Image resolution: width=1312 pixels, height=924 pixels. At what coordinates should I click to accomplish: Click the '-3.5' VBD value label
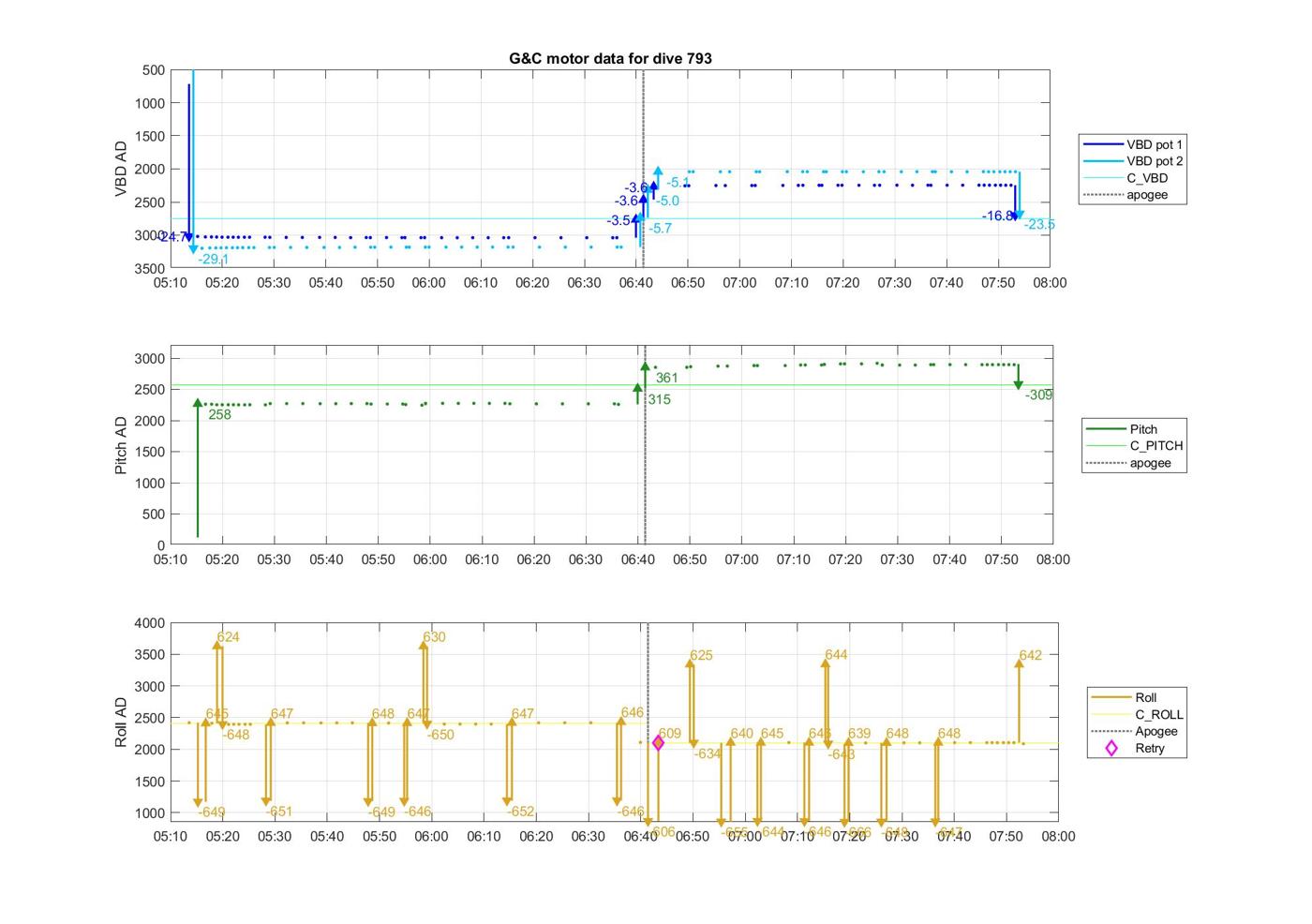point(619,221)
